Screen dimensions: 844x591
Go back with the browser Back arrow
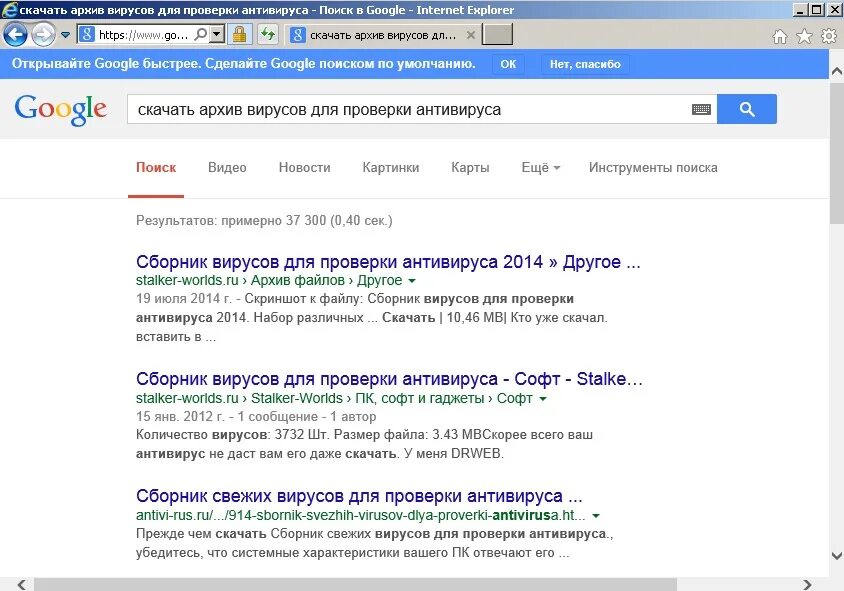click(x=15, y=35)
